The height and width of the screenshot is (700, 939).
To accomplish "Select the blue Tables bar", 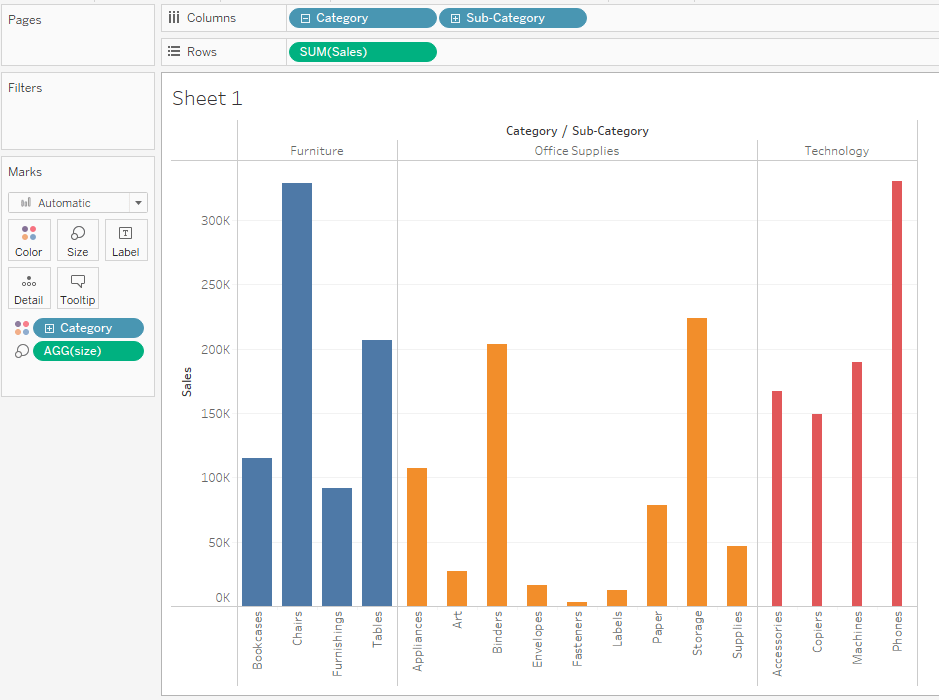I will point(377,473).
